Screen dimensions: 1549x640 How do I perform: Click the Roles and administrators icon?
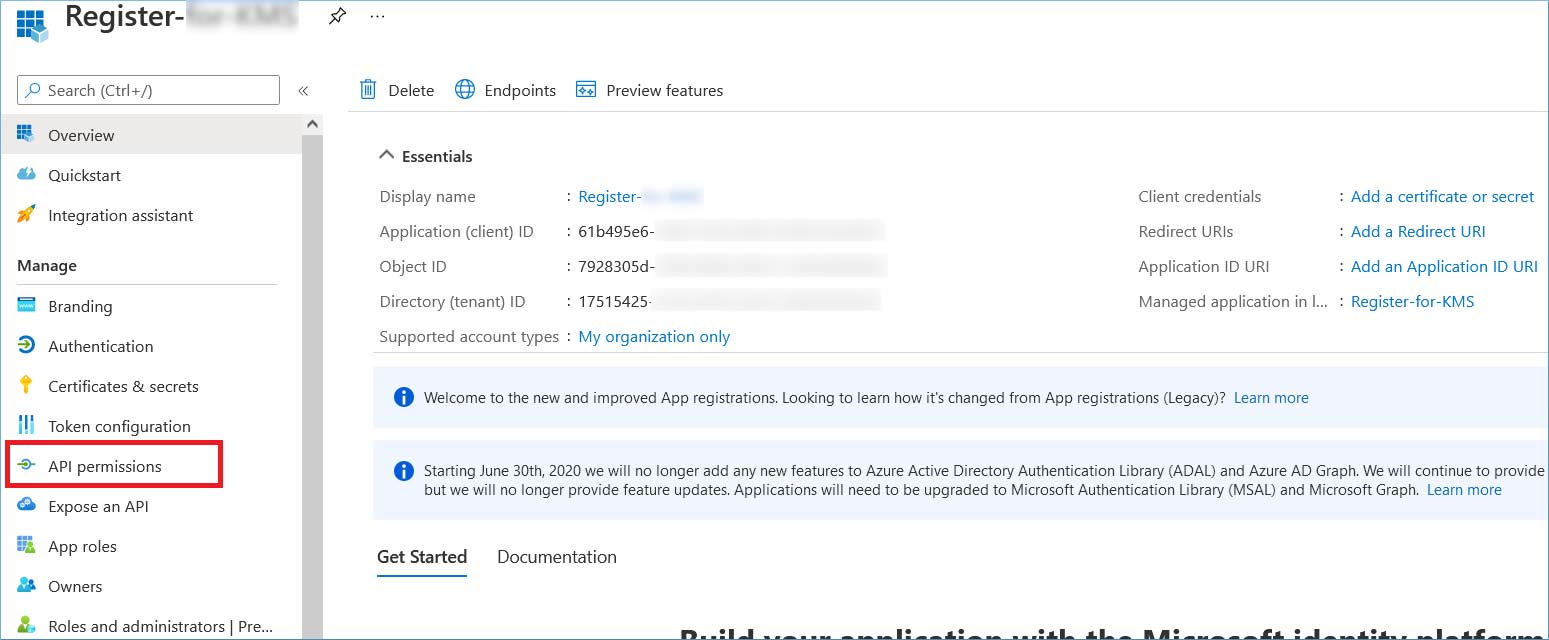point(26,626)
